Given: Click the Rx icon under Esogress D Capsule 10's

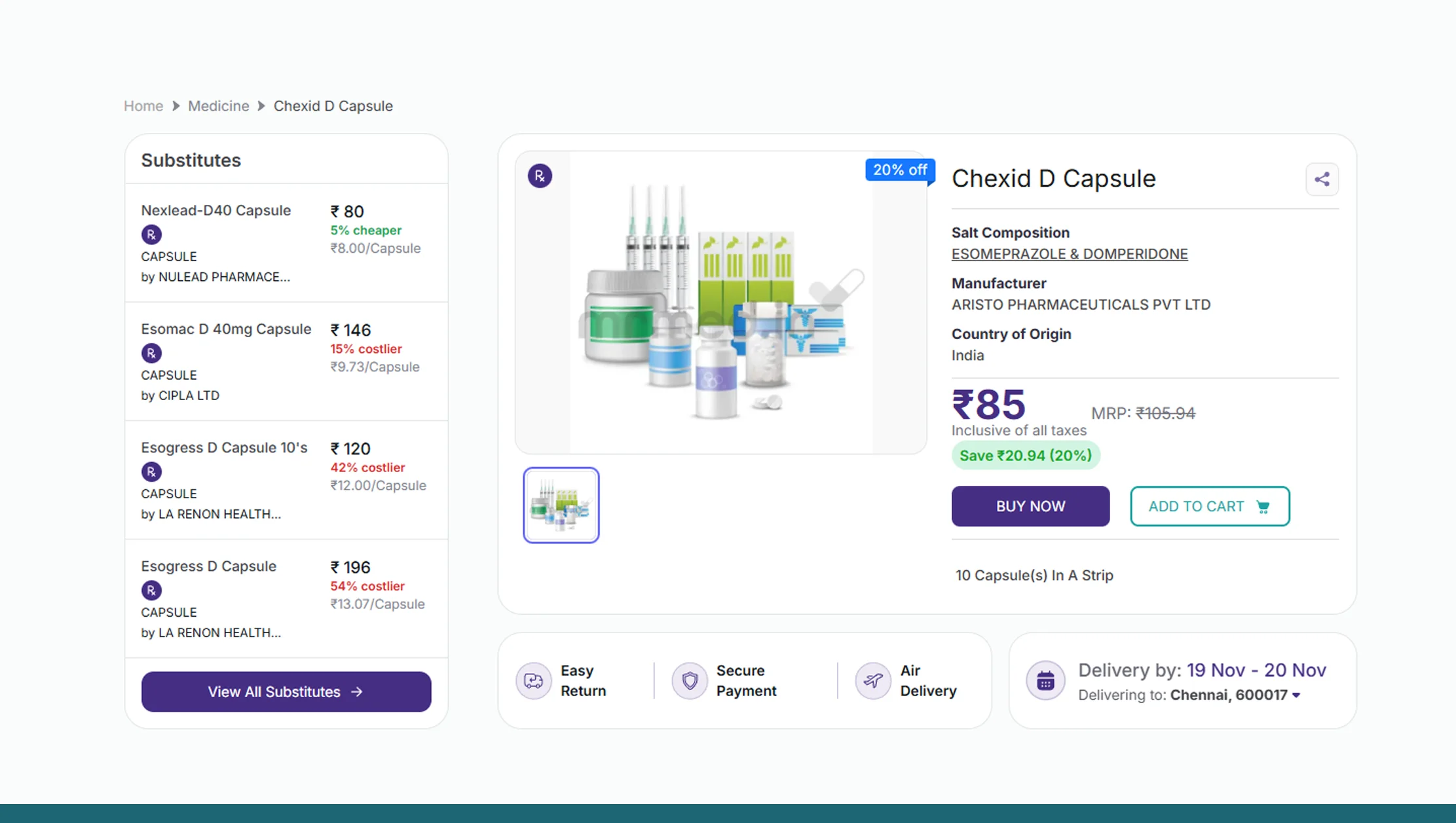Looking at the screenshot, I should click(151, 472).
